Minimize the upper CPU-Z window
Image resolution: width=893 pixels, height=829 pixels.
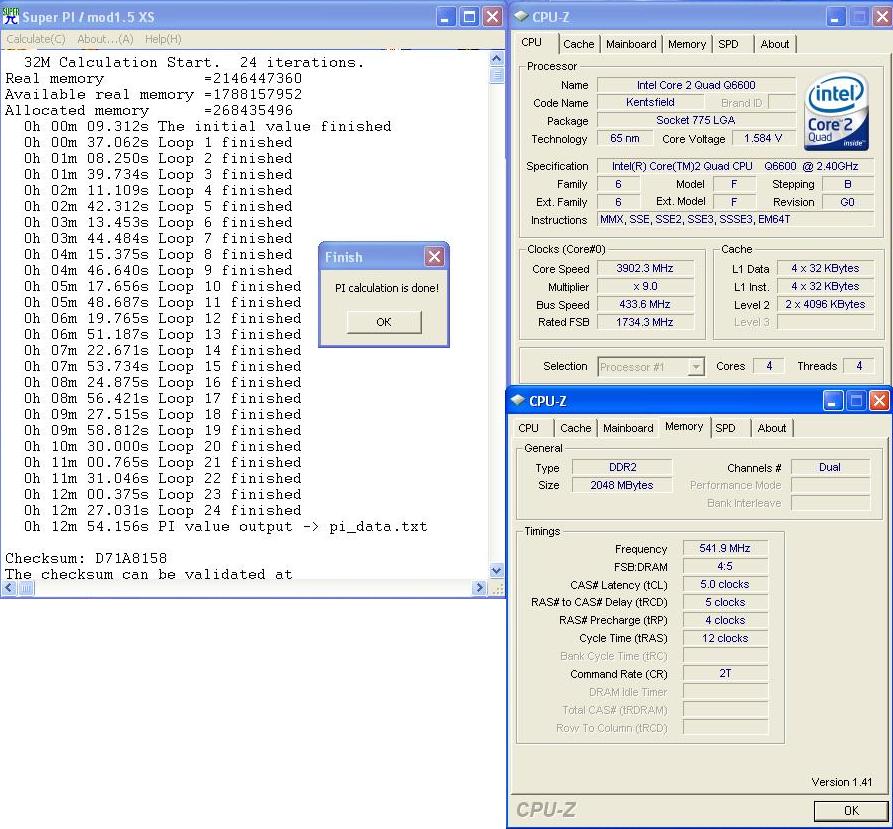(x=835, y=17)
